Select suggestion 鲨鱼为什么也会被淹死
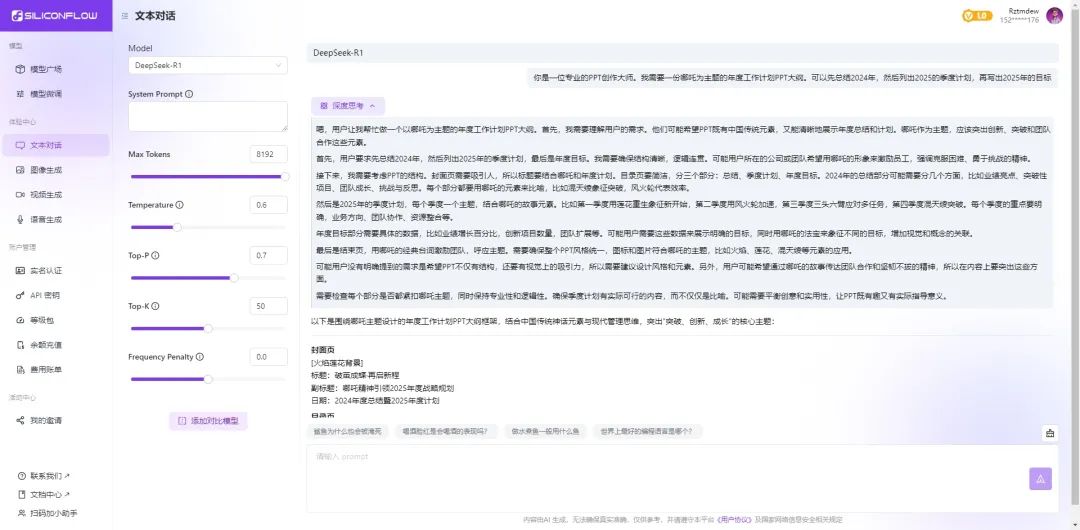Viewport: 1080px width, 530px height. [x=346, y=431]
